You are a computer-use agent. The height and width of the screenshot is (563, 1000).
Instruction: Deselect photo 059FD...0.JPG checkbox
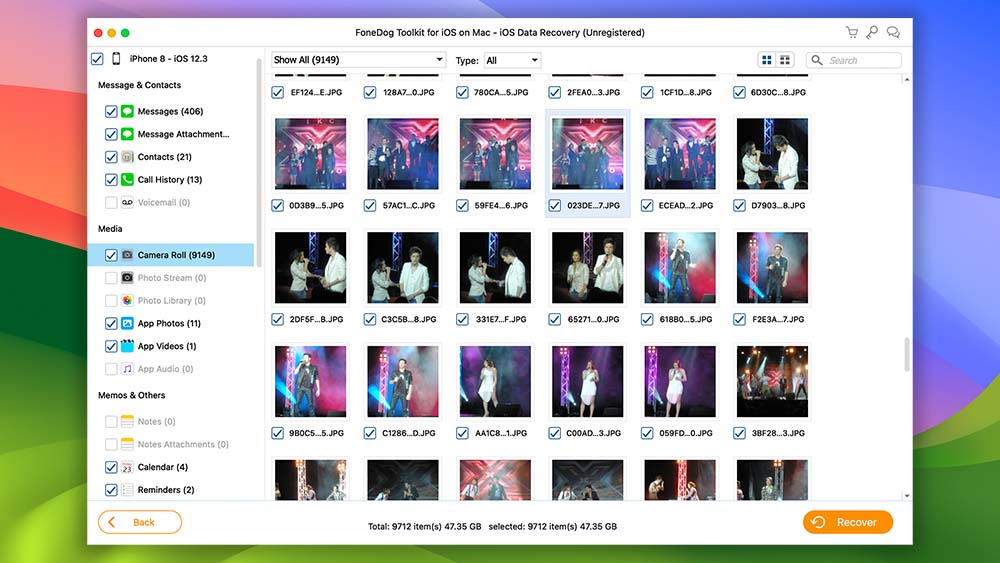pos(647,433)
